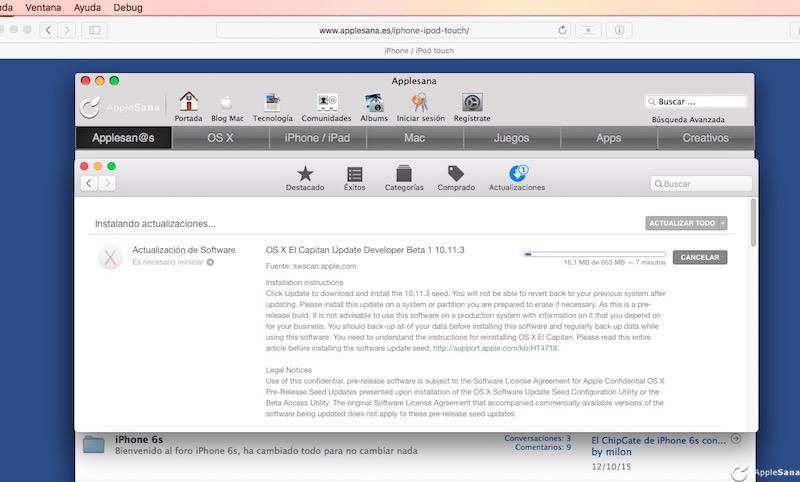The width and height of the screenshot is (800, 482).
Task: Click the Applesana Buscar search field
Action: (x=695, y=102)
